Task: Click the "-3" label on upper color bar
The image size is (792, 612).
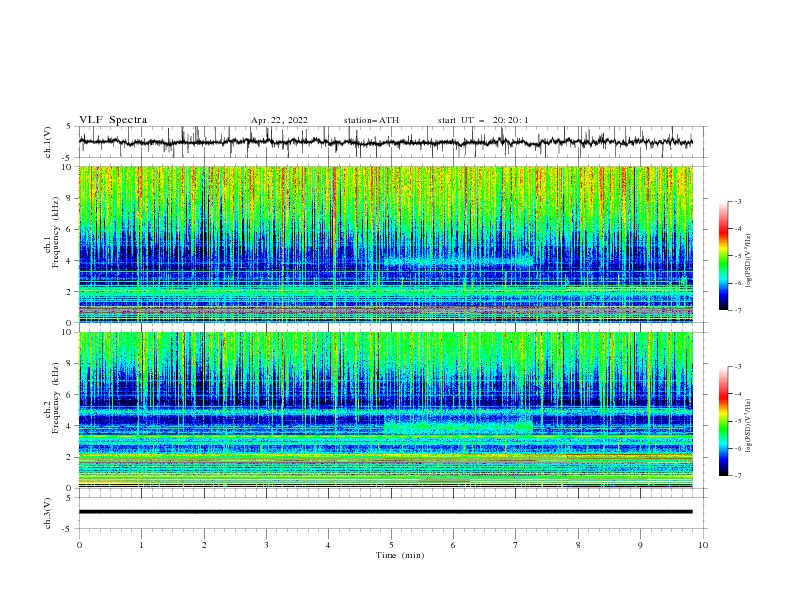Action: [737, 201]
